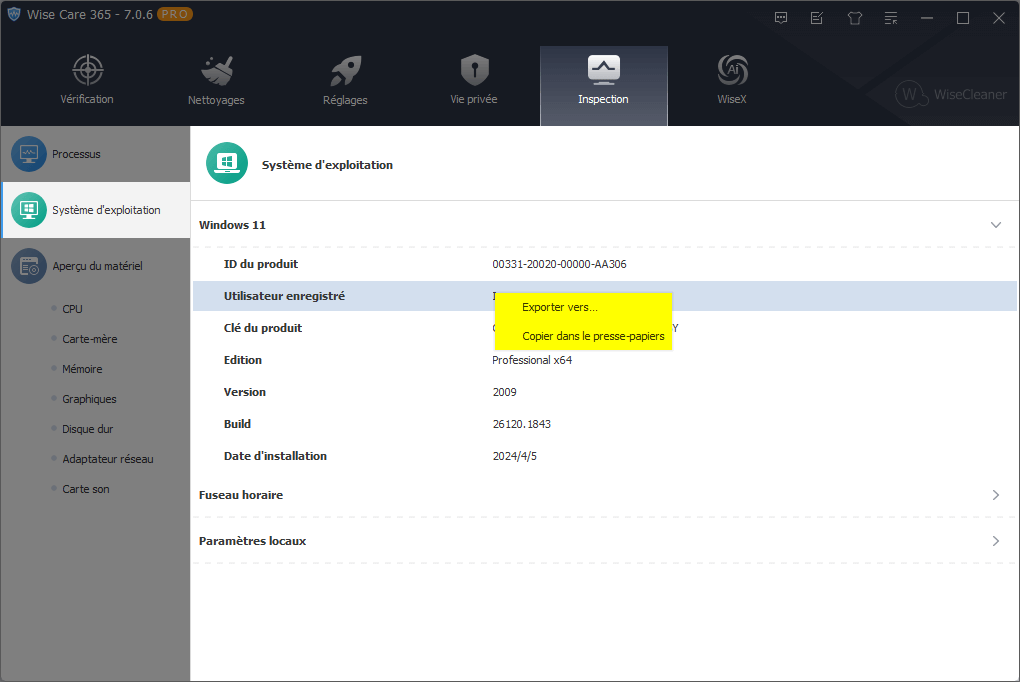Choose Copier dans le presse-papiers
Viewport: 1020px width, 682px height.
(584, 336)
